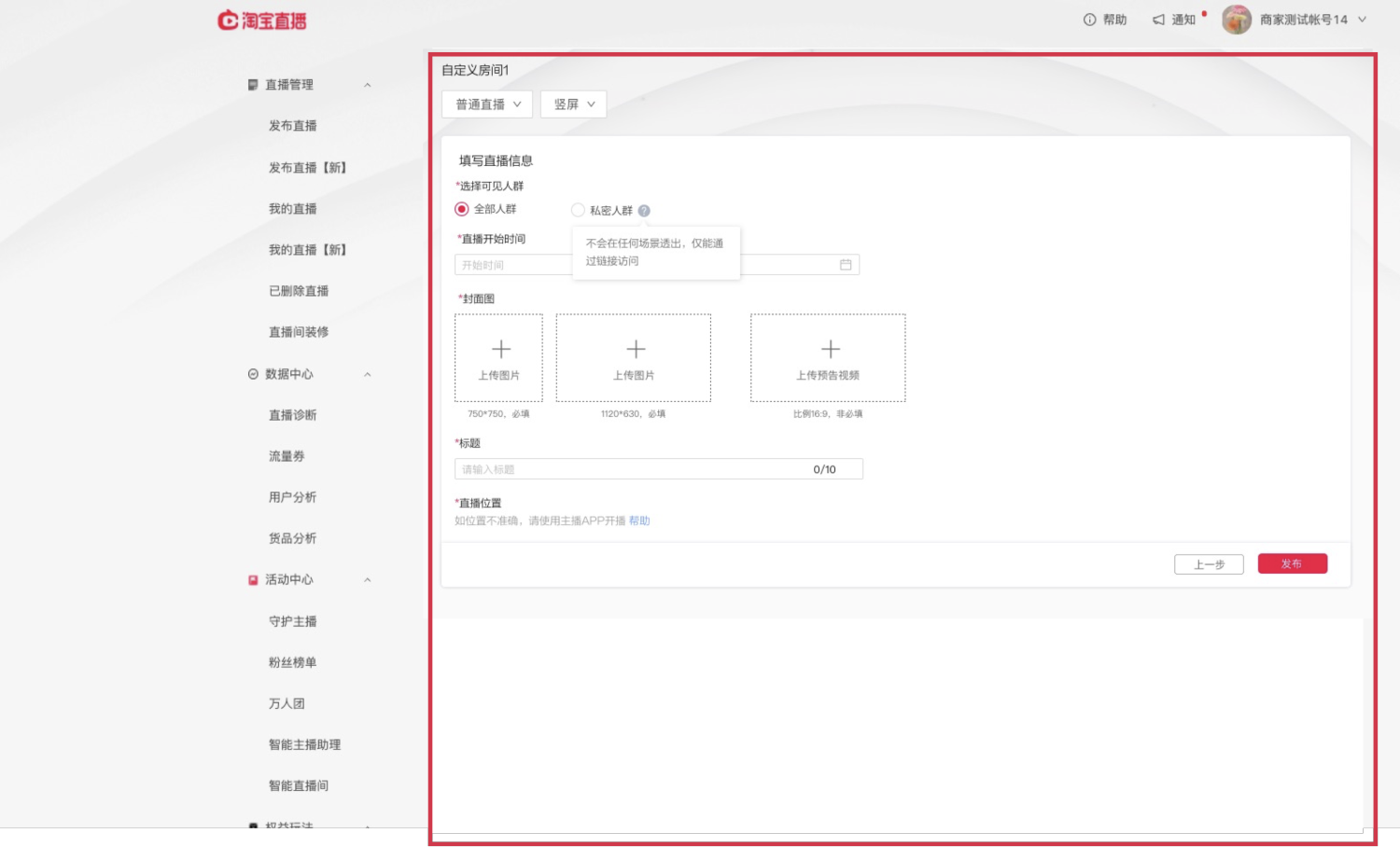Open the 帮助 help icon in header
This screenshot has width=1400, height=847.
click(1089, 20)
